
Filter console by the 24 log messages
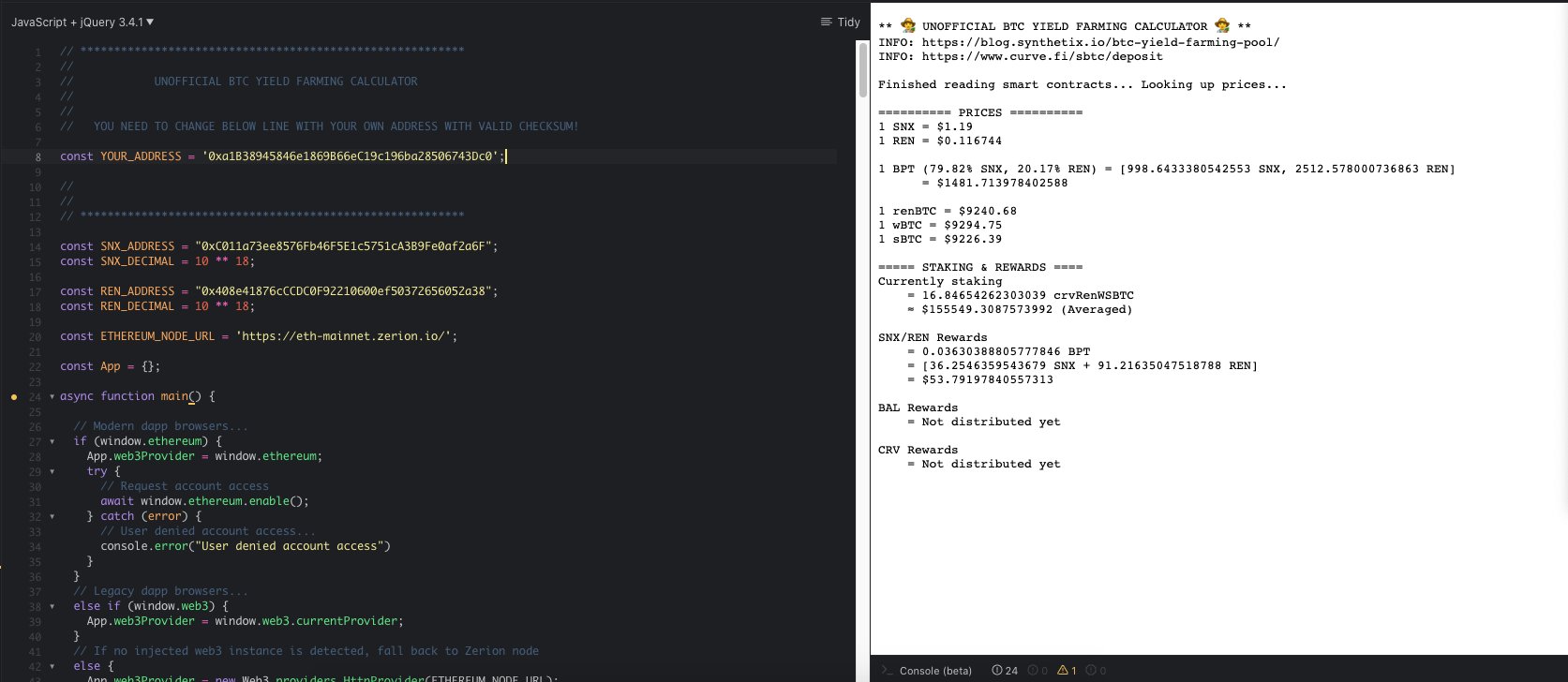(1005, 671)
